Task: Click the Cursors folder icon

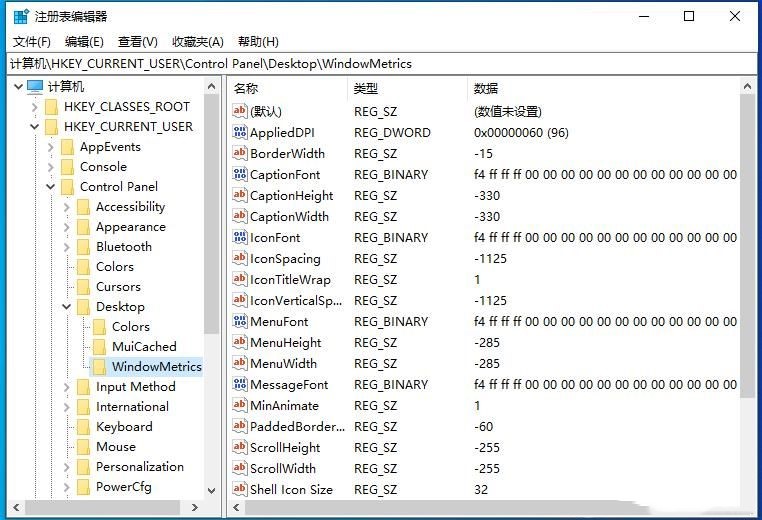Action: point(84,287)
